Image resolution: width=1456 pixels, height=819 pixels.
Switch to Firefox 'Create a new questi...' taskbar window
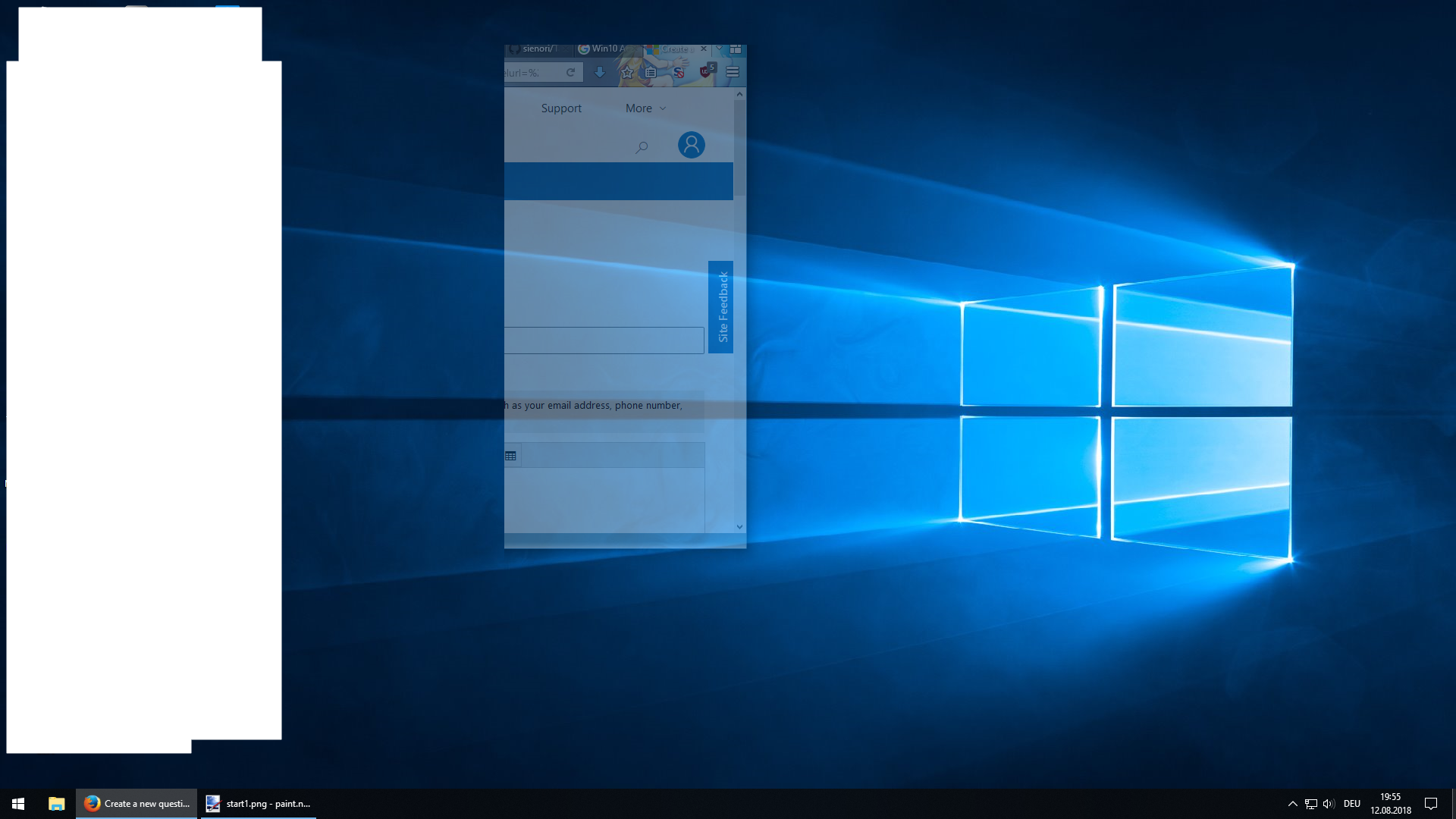136,804
